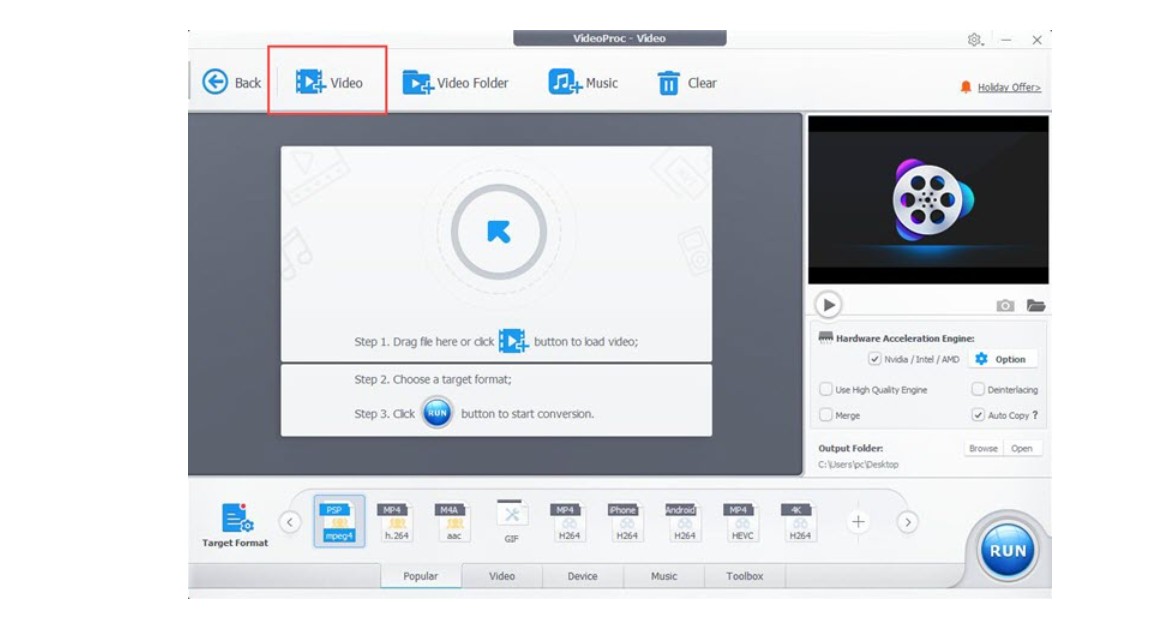Click the Auto Copy help question mark

(1035, 415)
